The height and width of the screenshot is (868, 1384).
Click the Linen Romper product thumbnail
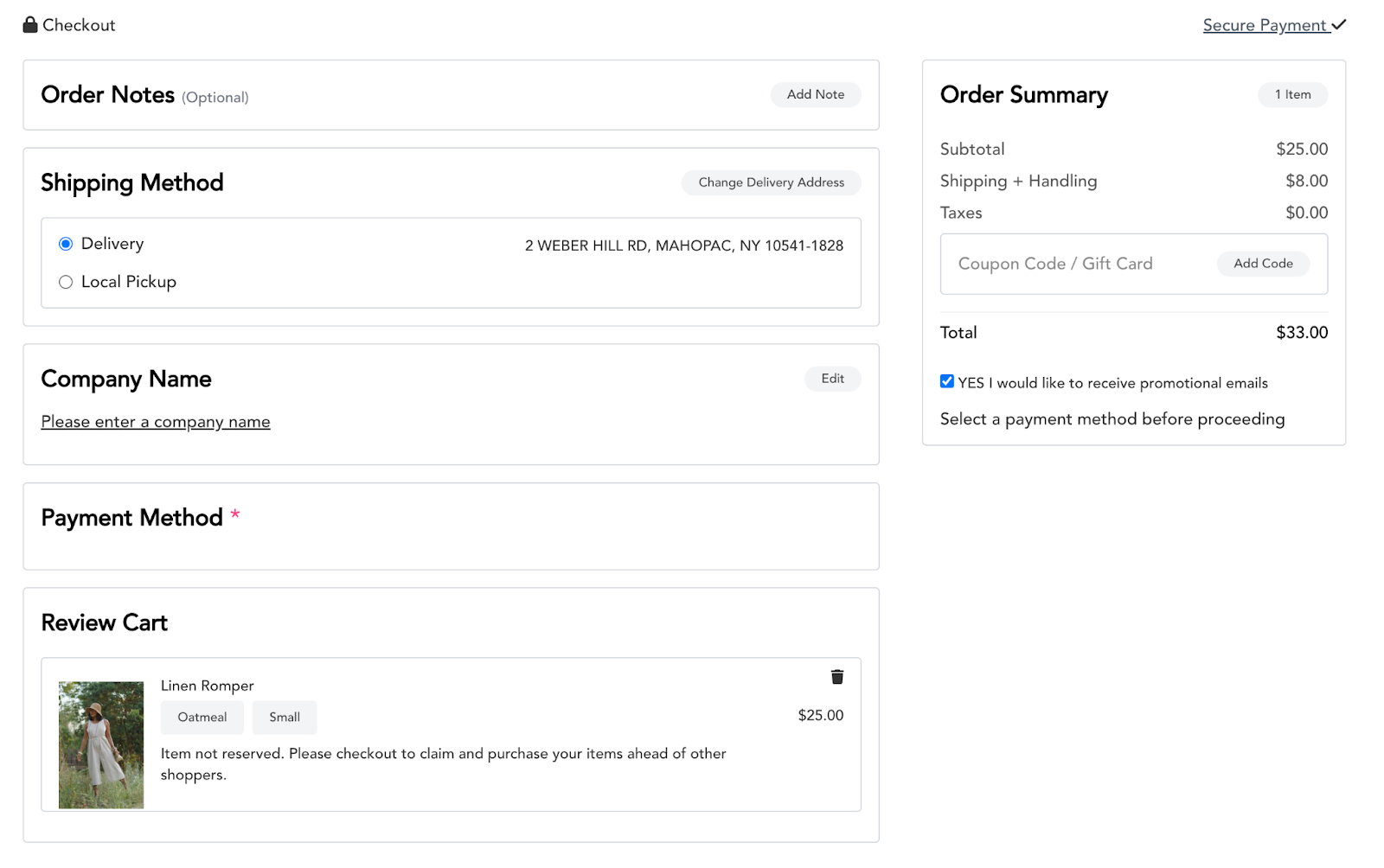[x=101, y=745]
